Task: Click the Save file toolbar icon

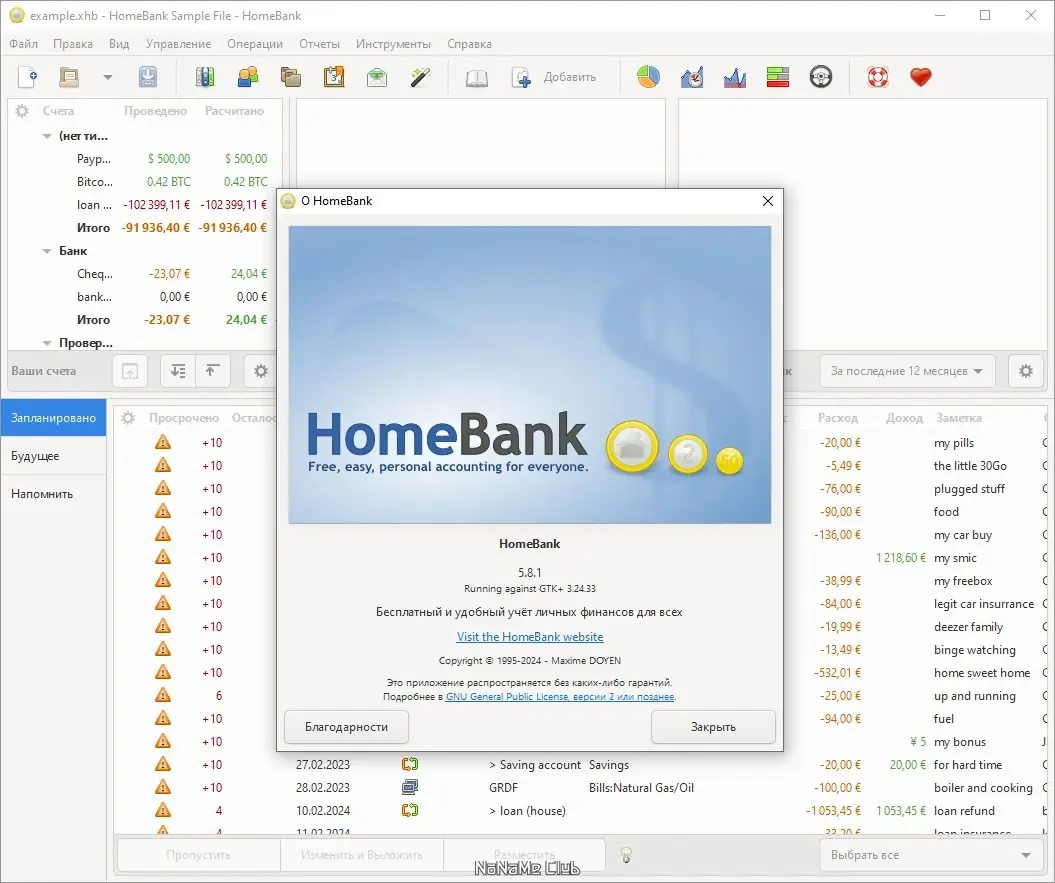Action: pos(148,77)
